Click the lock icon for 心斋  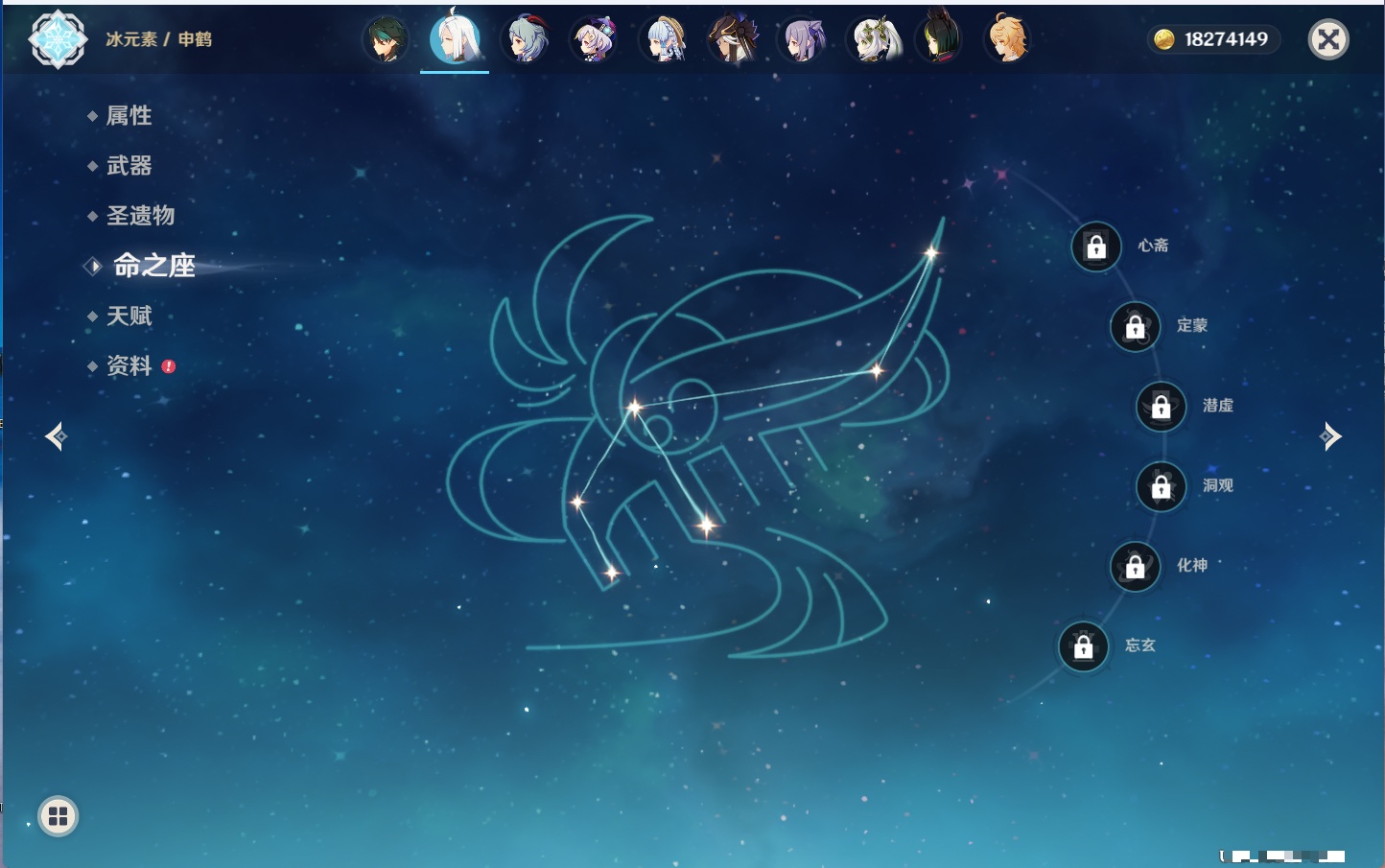pos(1096,247)
